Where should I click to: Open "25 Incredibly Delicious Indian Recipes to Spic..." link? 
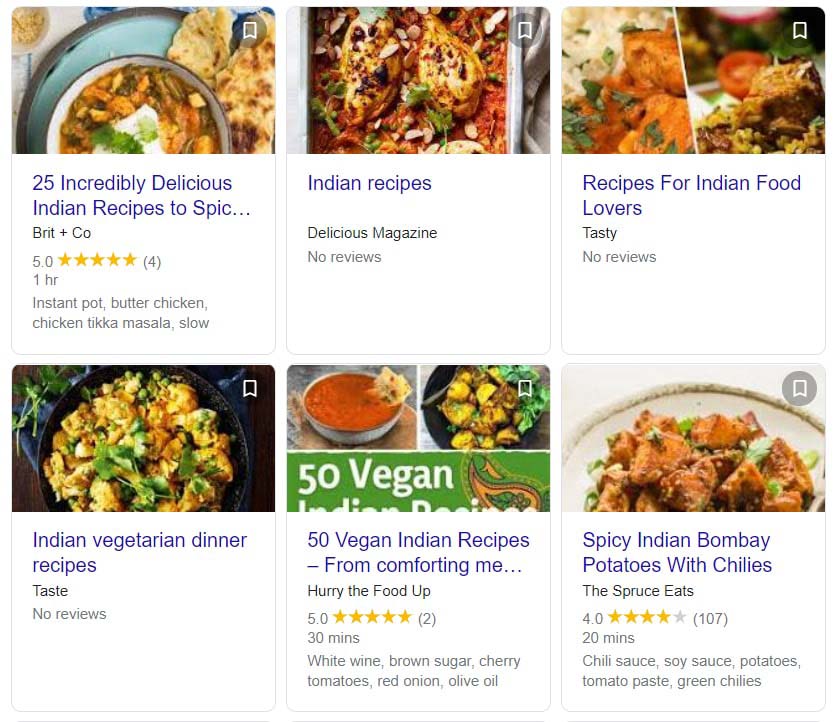pyautogui.click(x=142, y=196)
